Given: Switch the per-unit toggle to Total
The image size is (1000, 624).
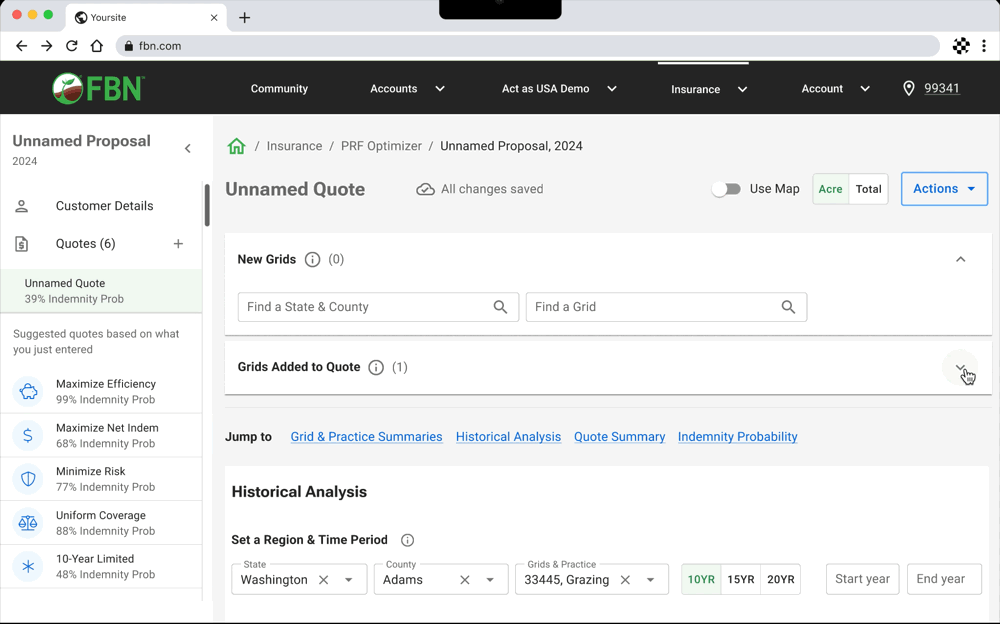Looking at the screenshot, I should tap(869, 189).
